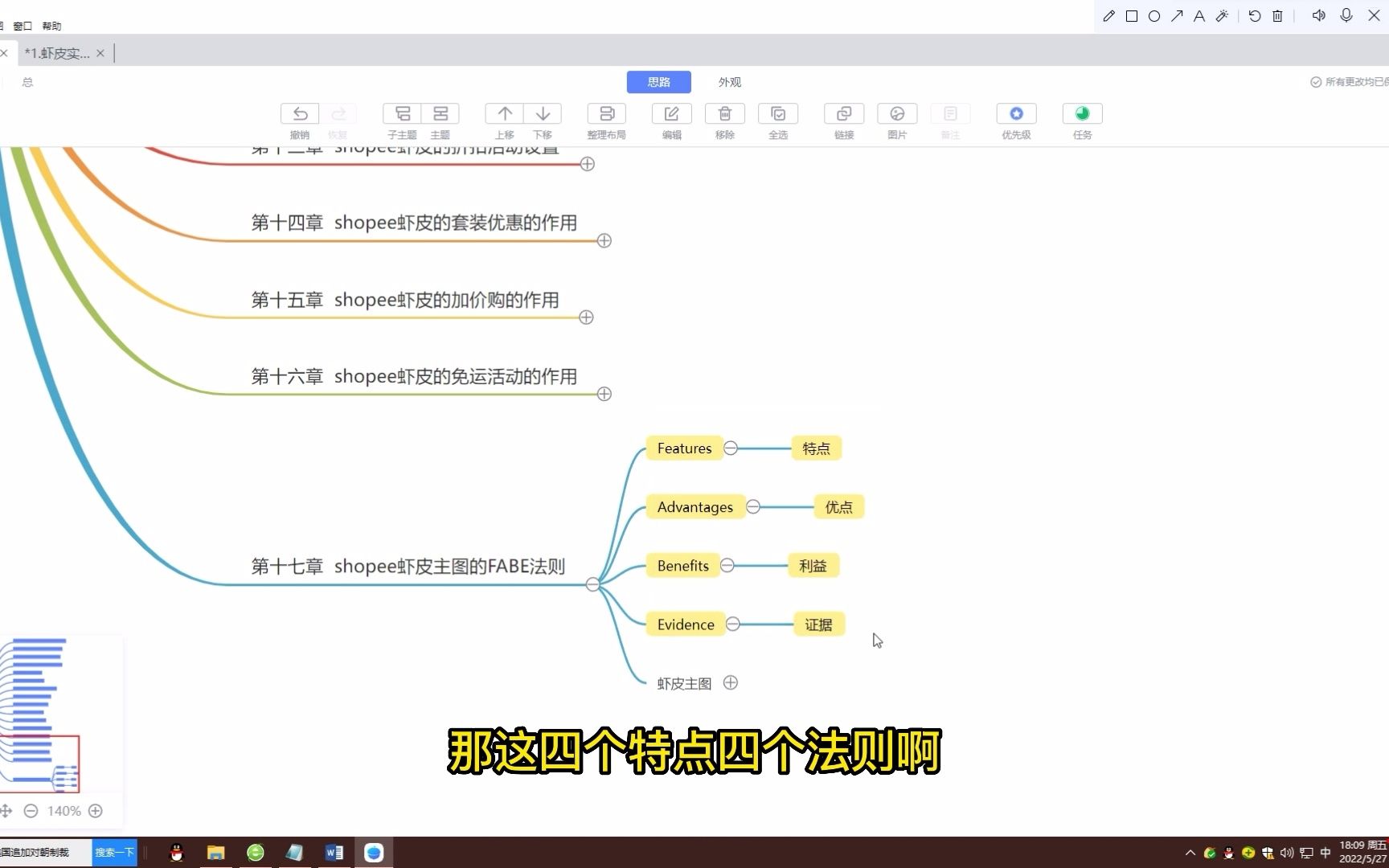Expand the 虾皮主图 node

(731, 683)
